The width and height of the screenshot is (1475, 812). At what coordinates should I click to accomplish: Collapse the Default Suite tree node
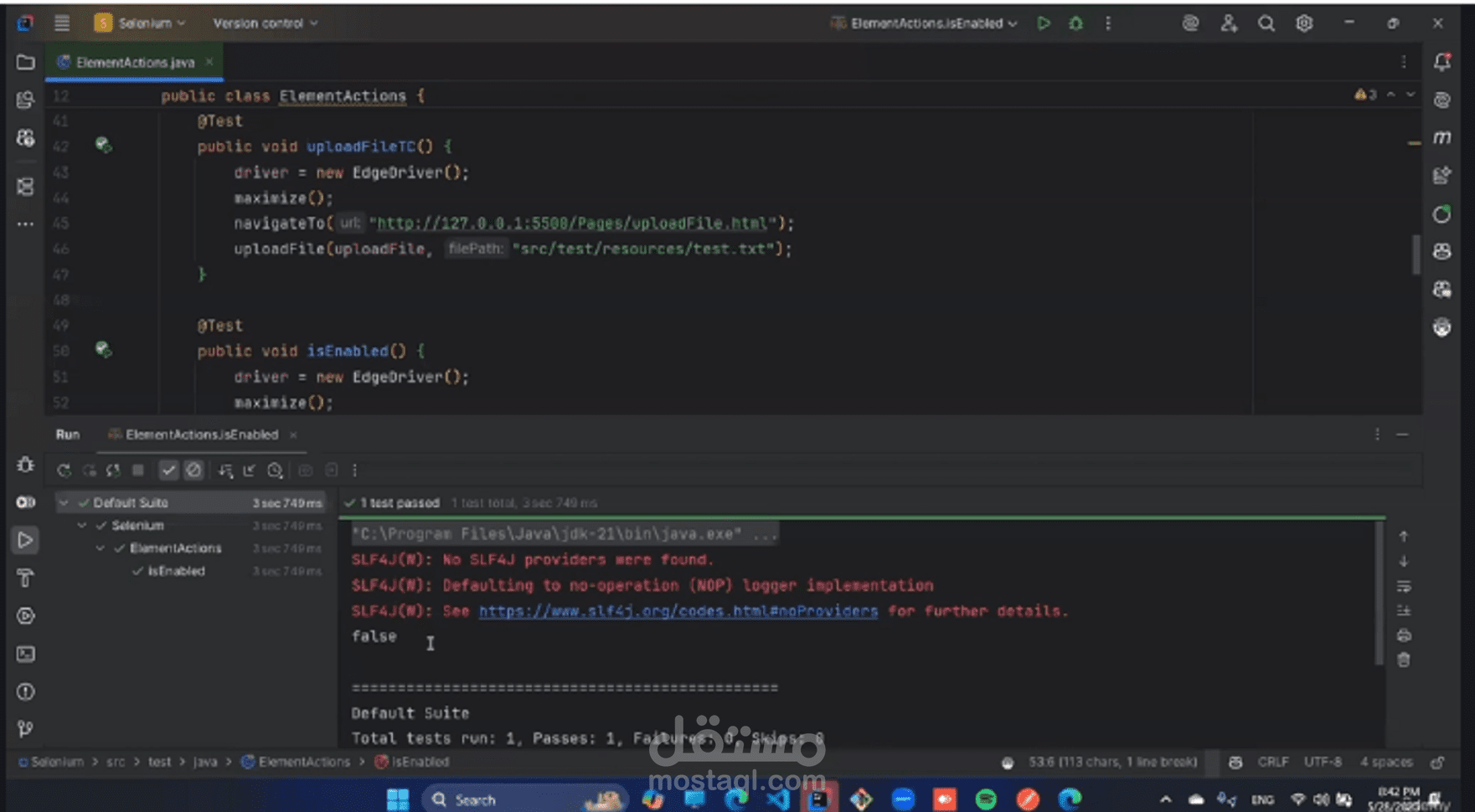click(x=63, y=502)
